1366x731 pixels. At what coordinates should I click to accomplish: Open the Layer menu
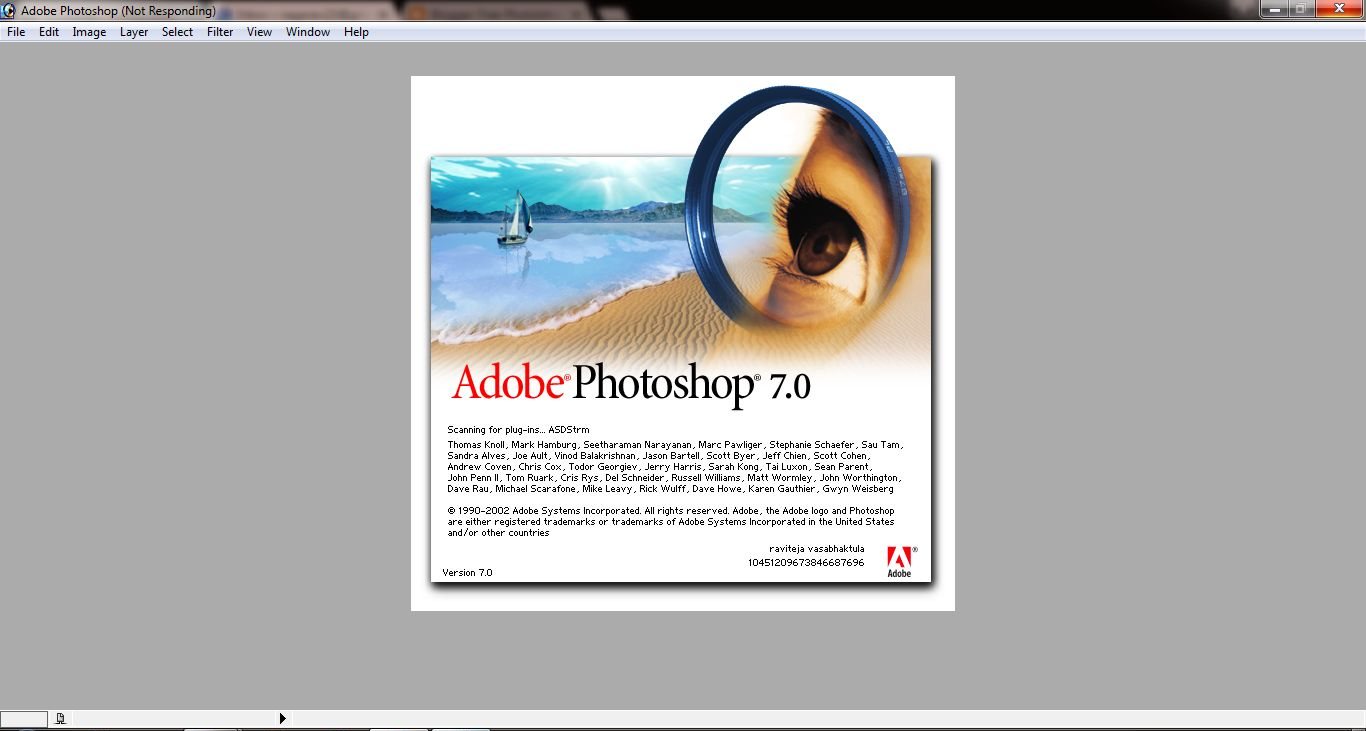pyautogui.click(x=134, y=32)
